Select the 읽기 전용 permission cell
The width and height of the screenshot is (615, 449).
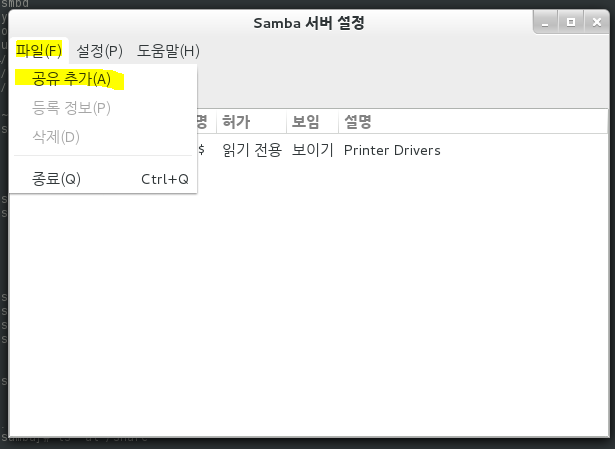click(x=252, y=150)
